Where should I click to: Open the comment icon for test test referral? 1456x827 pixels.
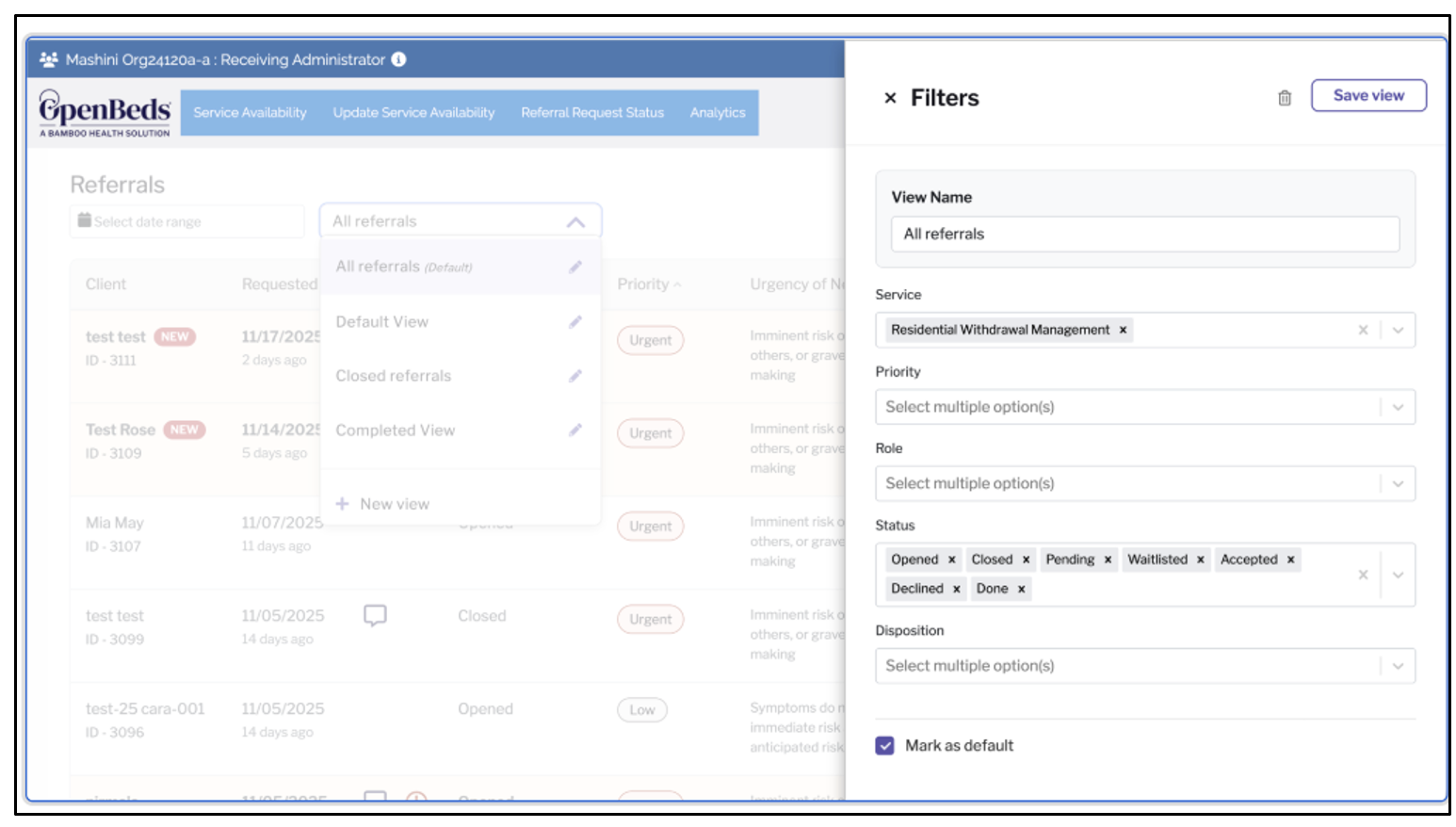point(375,616)
